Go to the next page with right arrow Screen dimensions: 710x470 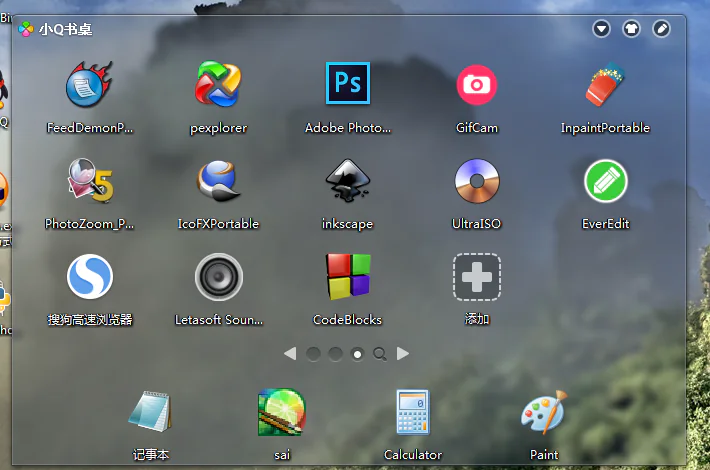pyautogui.click(x=403, y=353)
